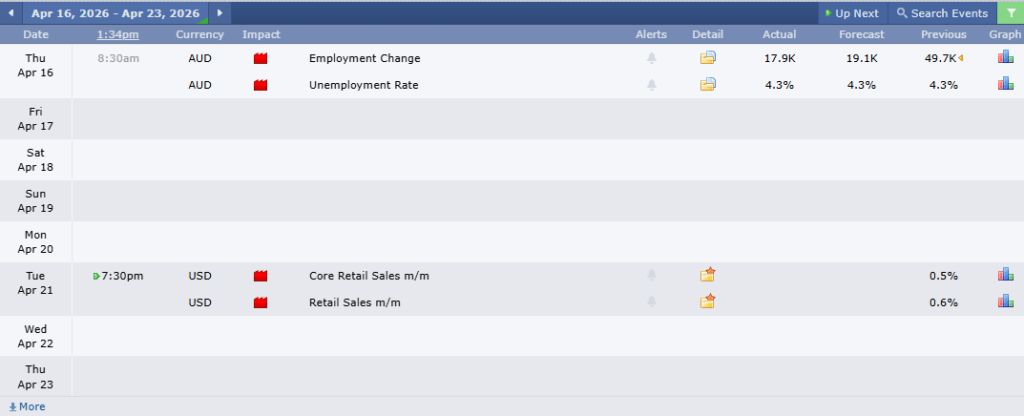Go to the previous week arrow
Screen dimensions: 1024x416
pos(11,13)
